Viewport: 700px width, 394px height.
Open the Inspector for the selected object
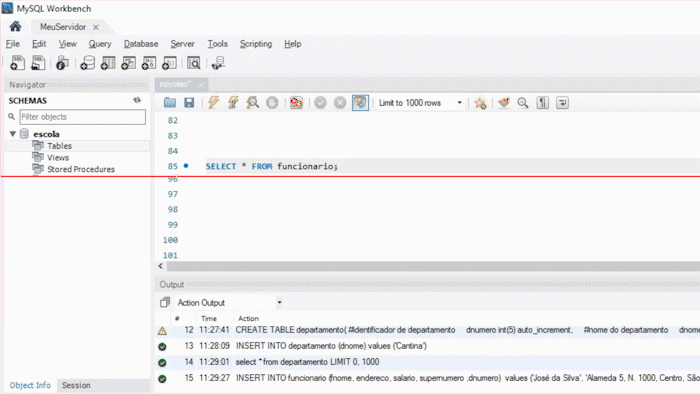(62, 63)
